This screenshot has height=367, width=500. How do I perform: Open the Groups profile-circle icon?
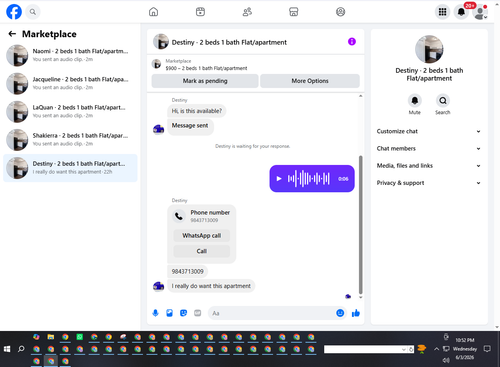[x=340, y=12]
